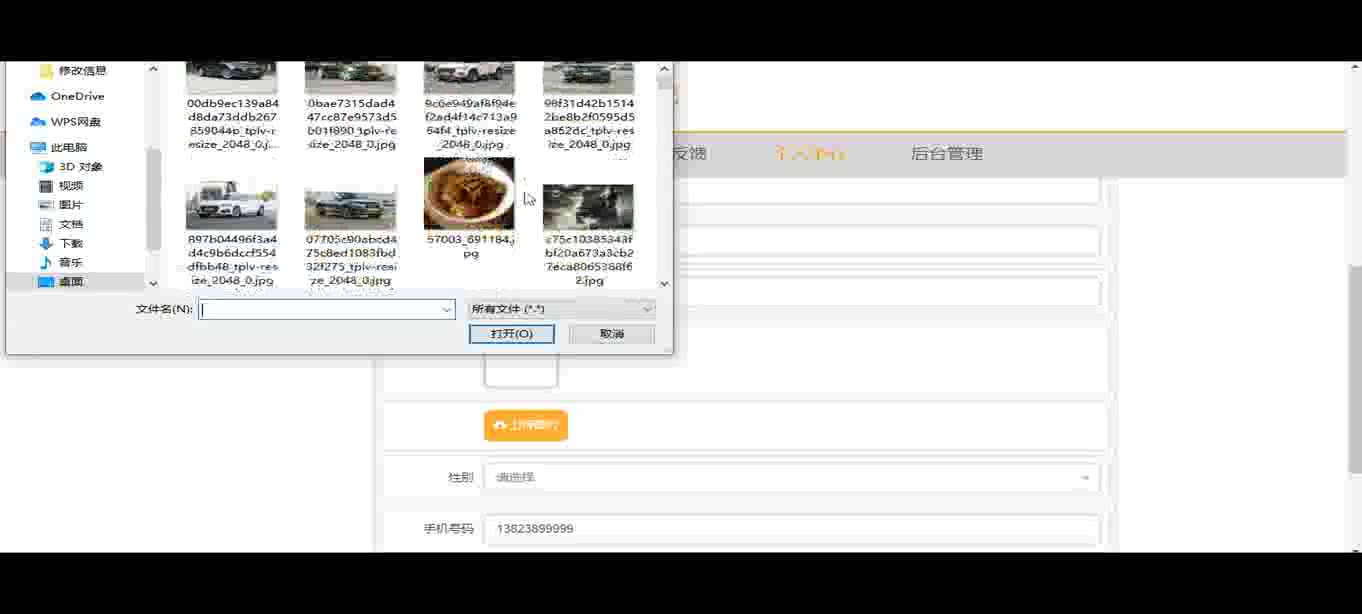The height and width of the screenshot is (614, 1362).
Task: Select image file starting 00db9ec139a84
Action: [232, 106]
